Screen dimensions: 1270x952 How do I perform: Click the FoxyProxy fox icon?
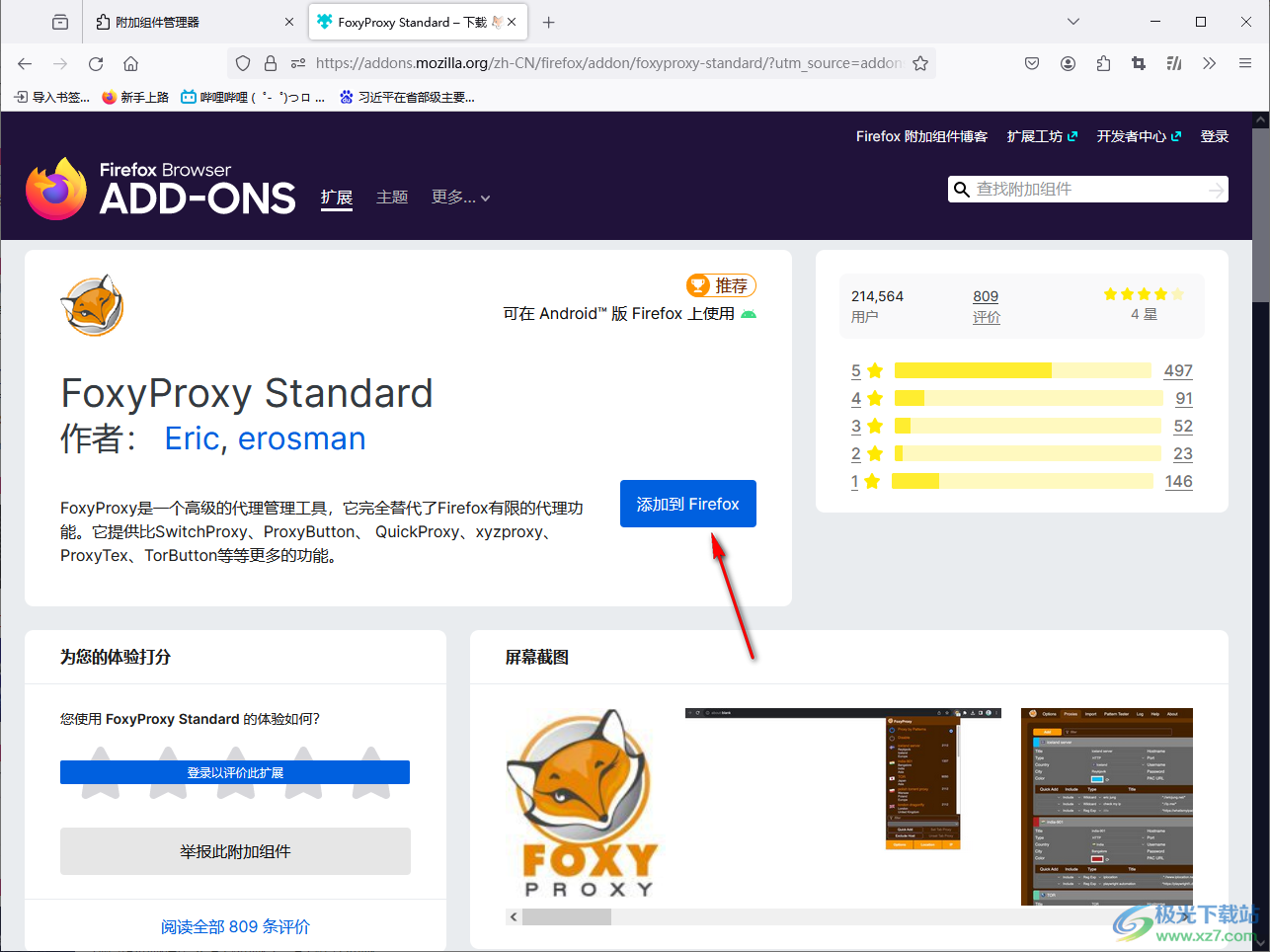(92, 306)
